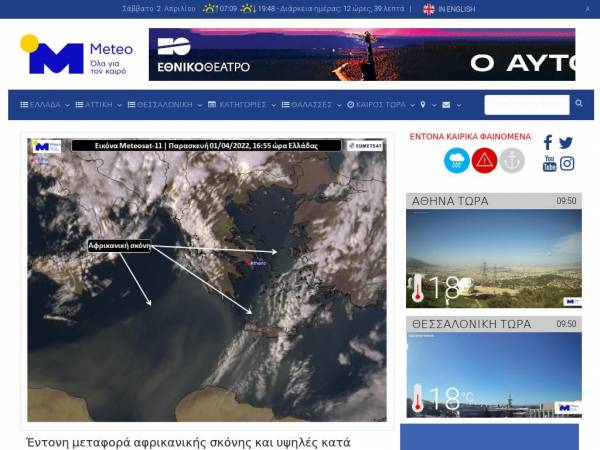This screenshot has width=600, height=450.
Task: Open the YouTube channel icon
Action: pyautogui.click(x=549, y=163)
